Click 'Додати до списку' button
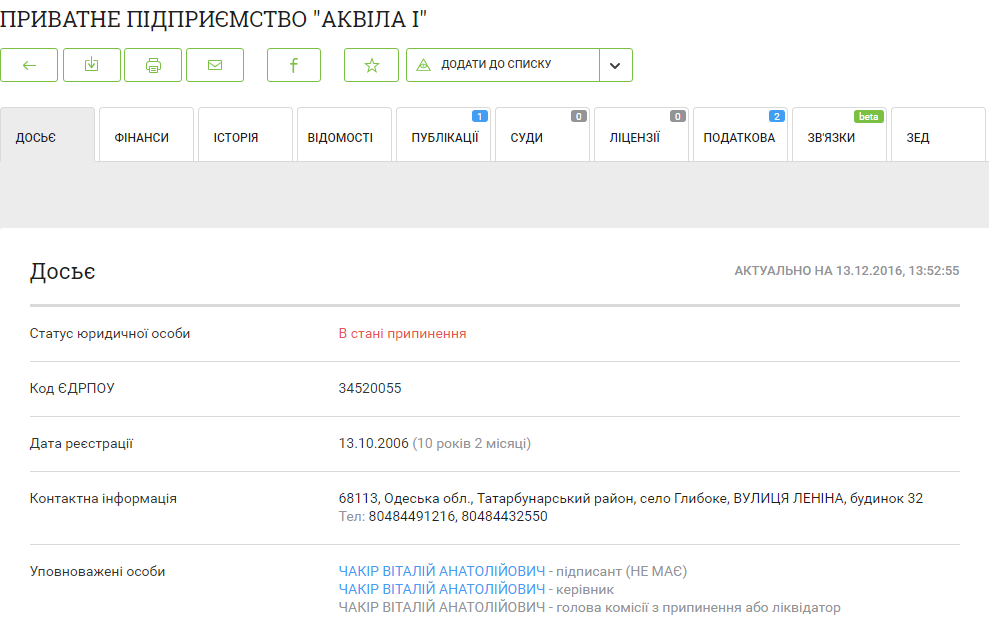 (x=502, y=65)
